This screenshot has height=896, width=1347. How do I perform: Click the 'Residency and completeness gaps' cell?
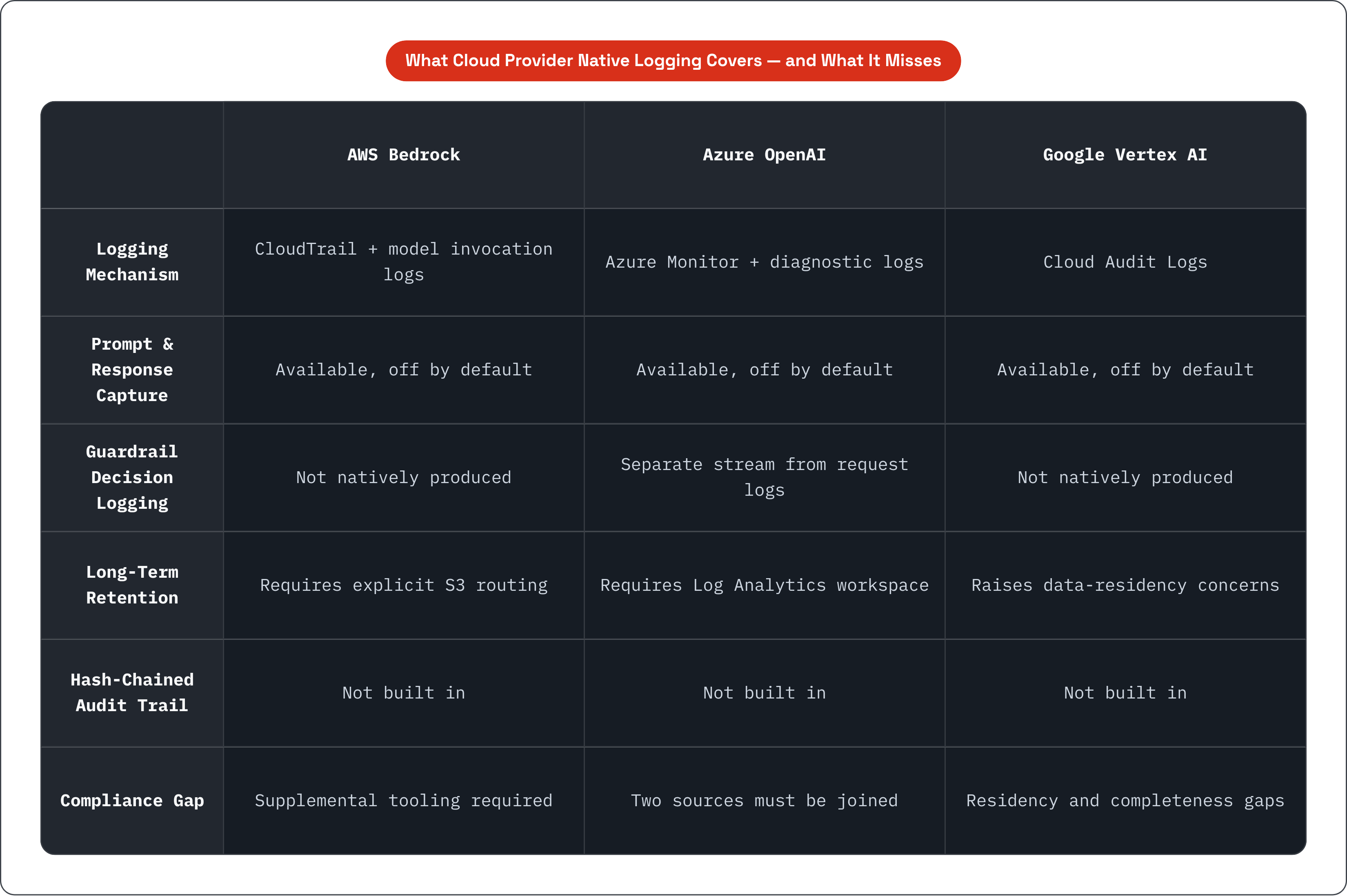(1125, 801)
